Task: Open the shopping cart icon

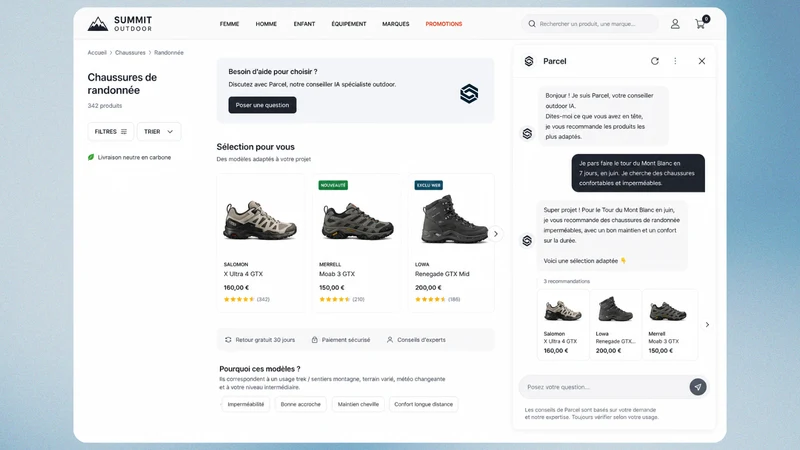Action: [701, 24]
